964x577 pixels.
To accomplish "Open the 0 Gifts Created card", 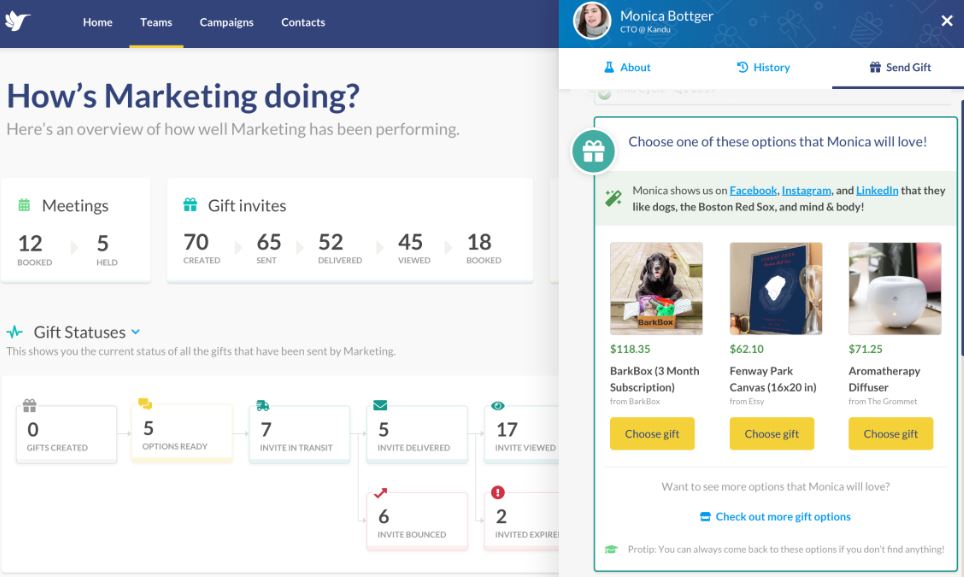I will (x=66, y=434).
